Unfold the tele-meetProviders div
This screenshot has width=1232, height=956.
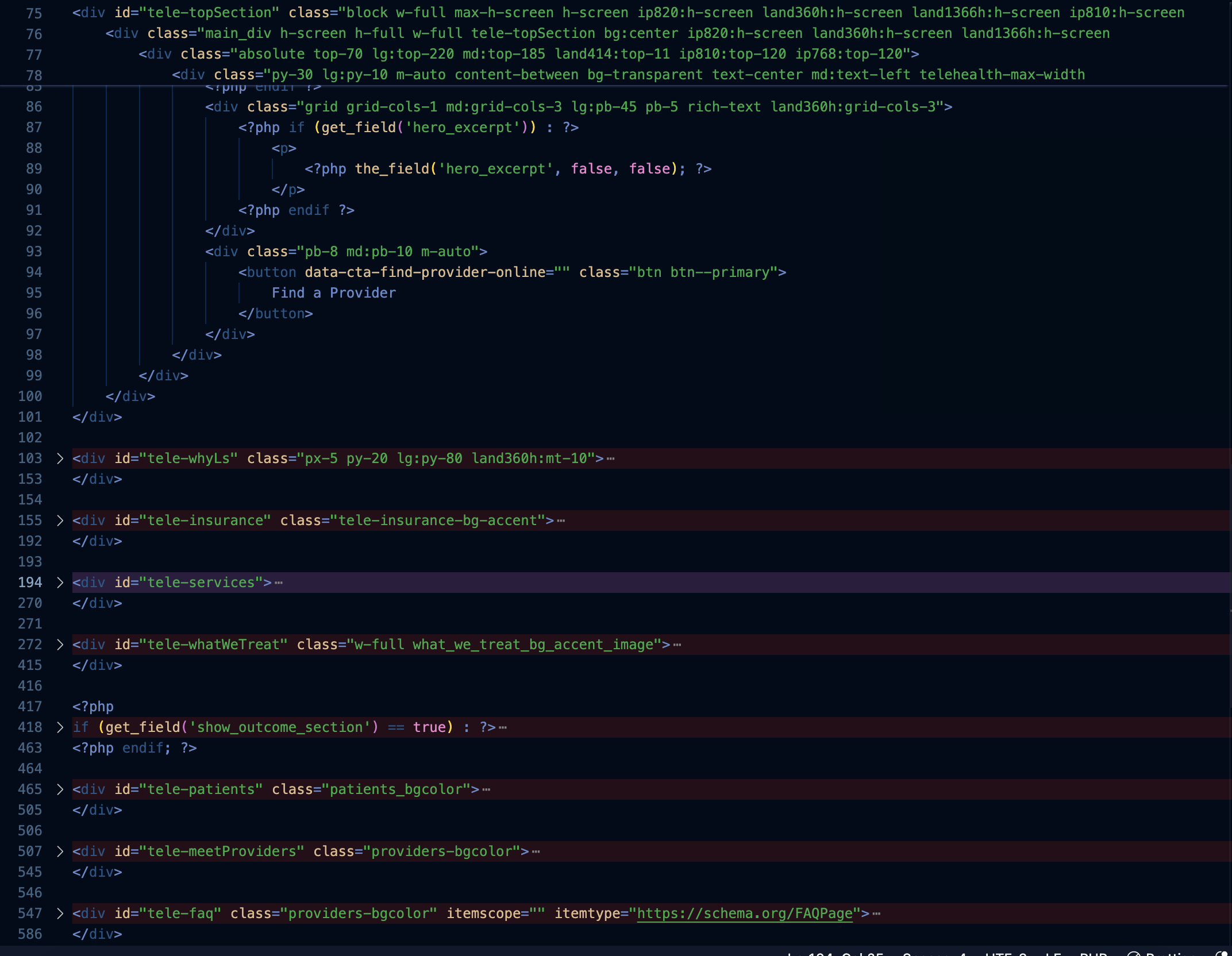[60, 851]
